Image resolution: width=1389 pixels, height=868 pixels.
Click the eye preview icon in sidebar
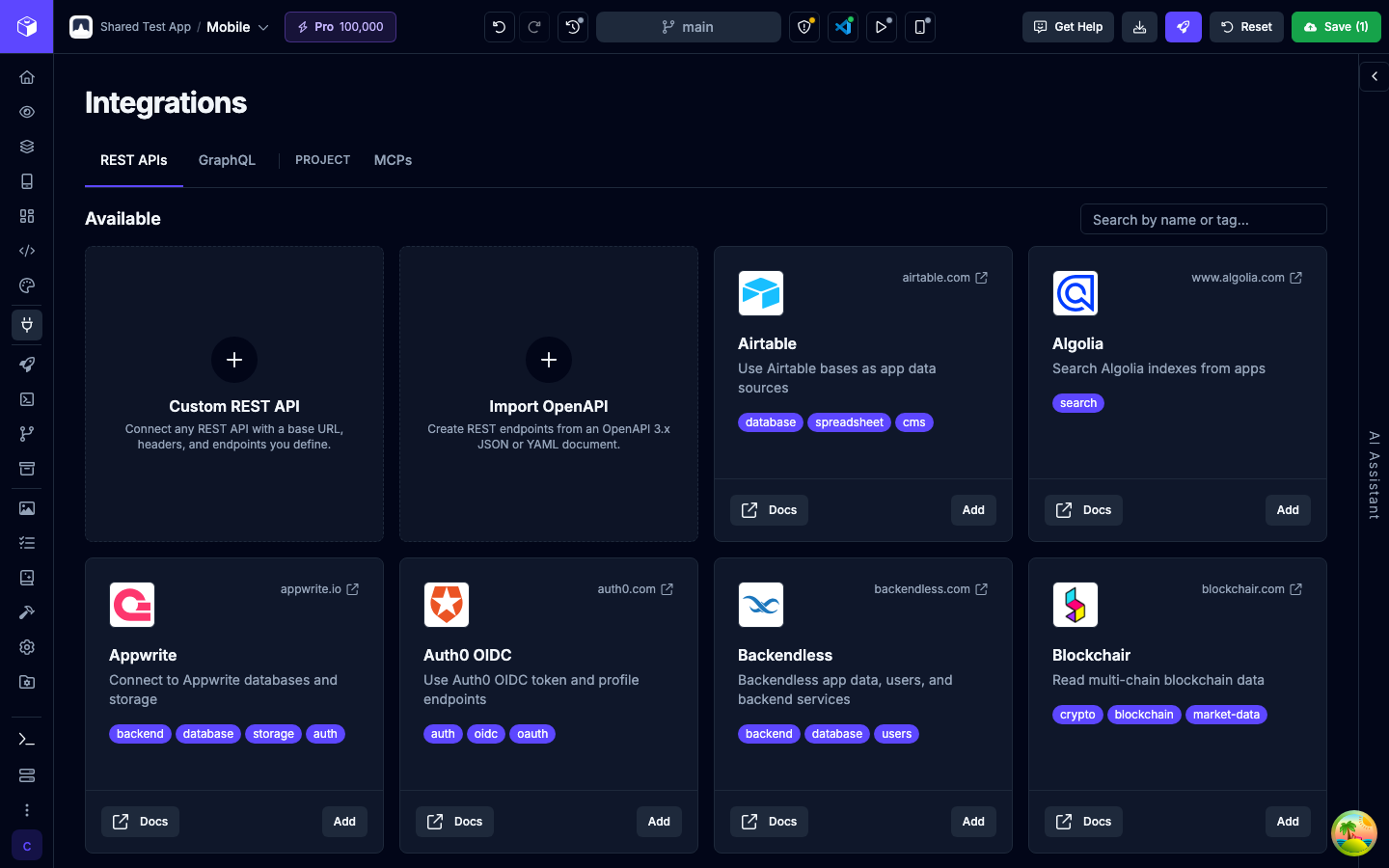pyautogui.click(x=27, y=112)
